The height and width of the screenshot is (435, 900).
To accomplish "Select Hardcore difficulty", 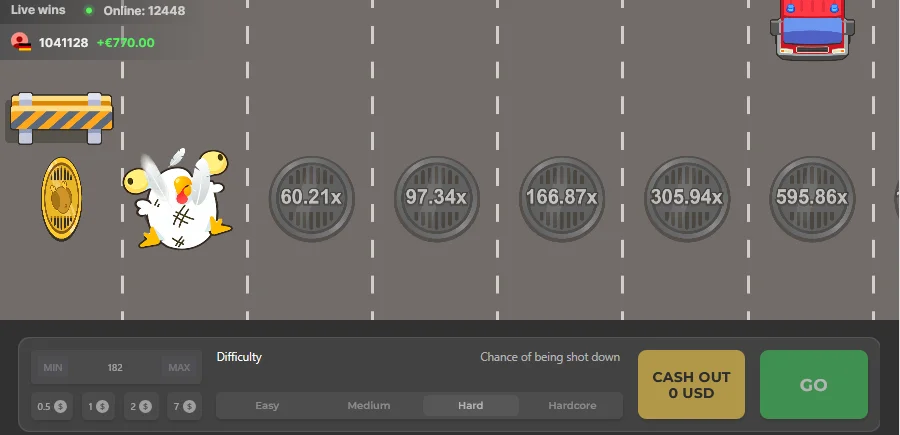I will pos(572,406).
